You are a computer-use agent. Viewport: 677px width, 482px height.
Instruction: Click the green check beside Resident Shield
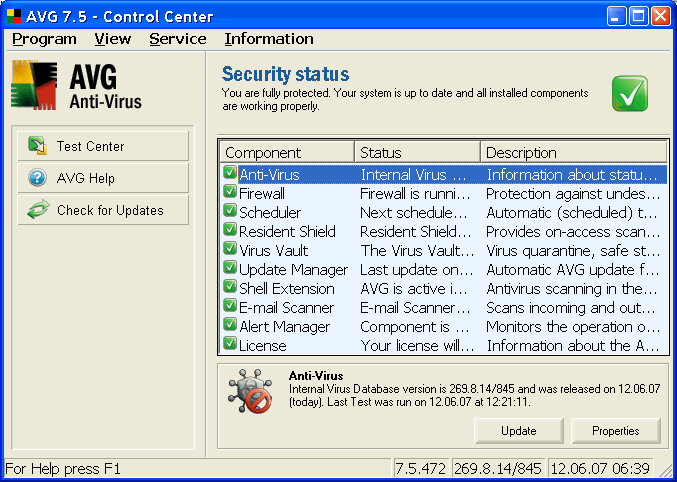230,230
